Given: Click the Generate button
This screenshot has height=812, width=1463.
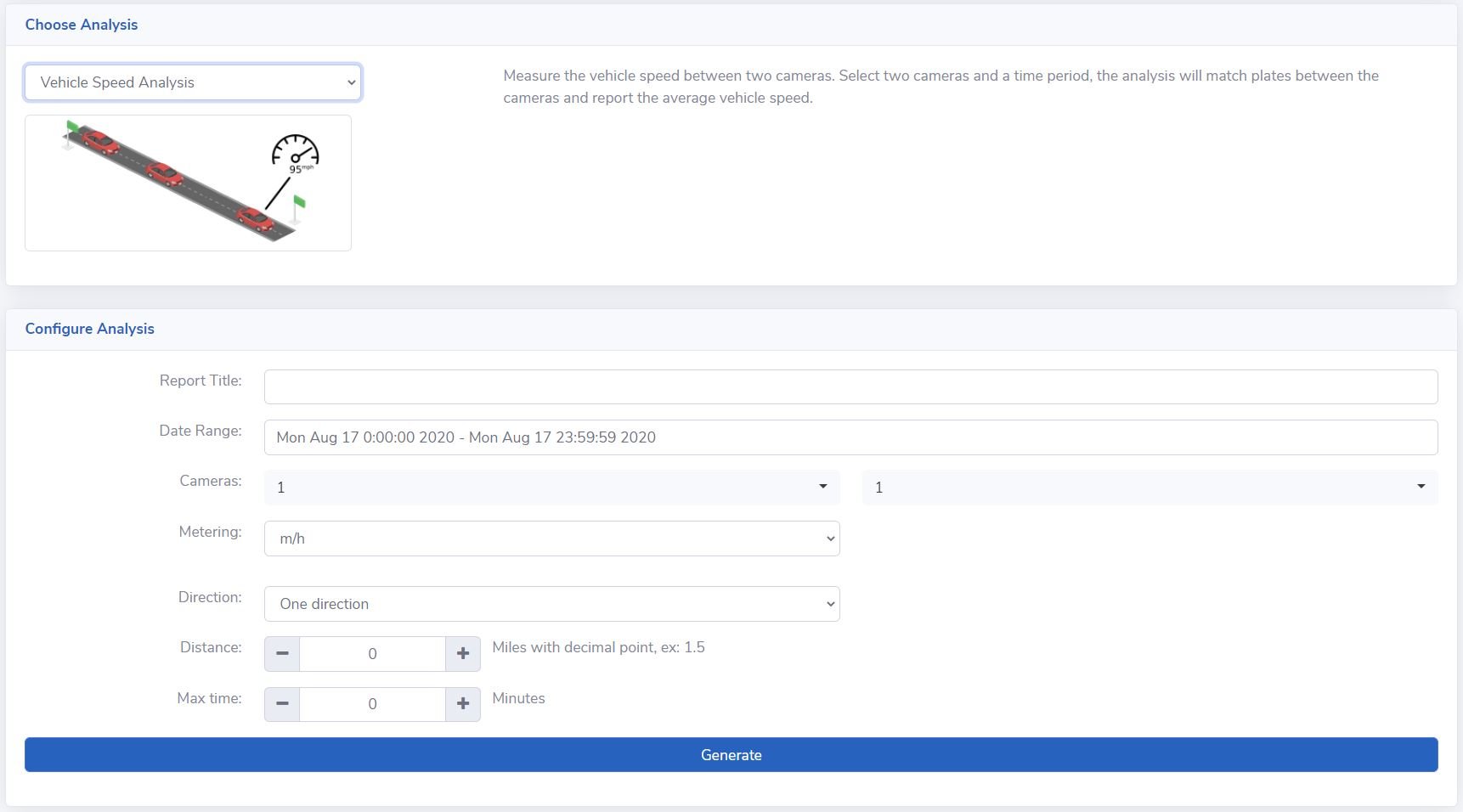Looking at the screenshot, I should coord(731,755).
